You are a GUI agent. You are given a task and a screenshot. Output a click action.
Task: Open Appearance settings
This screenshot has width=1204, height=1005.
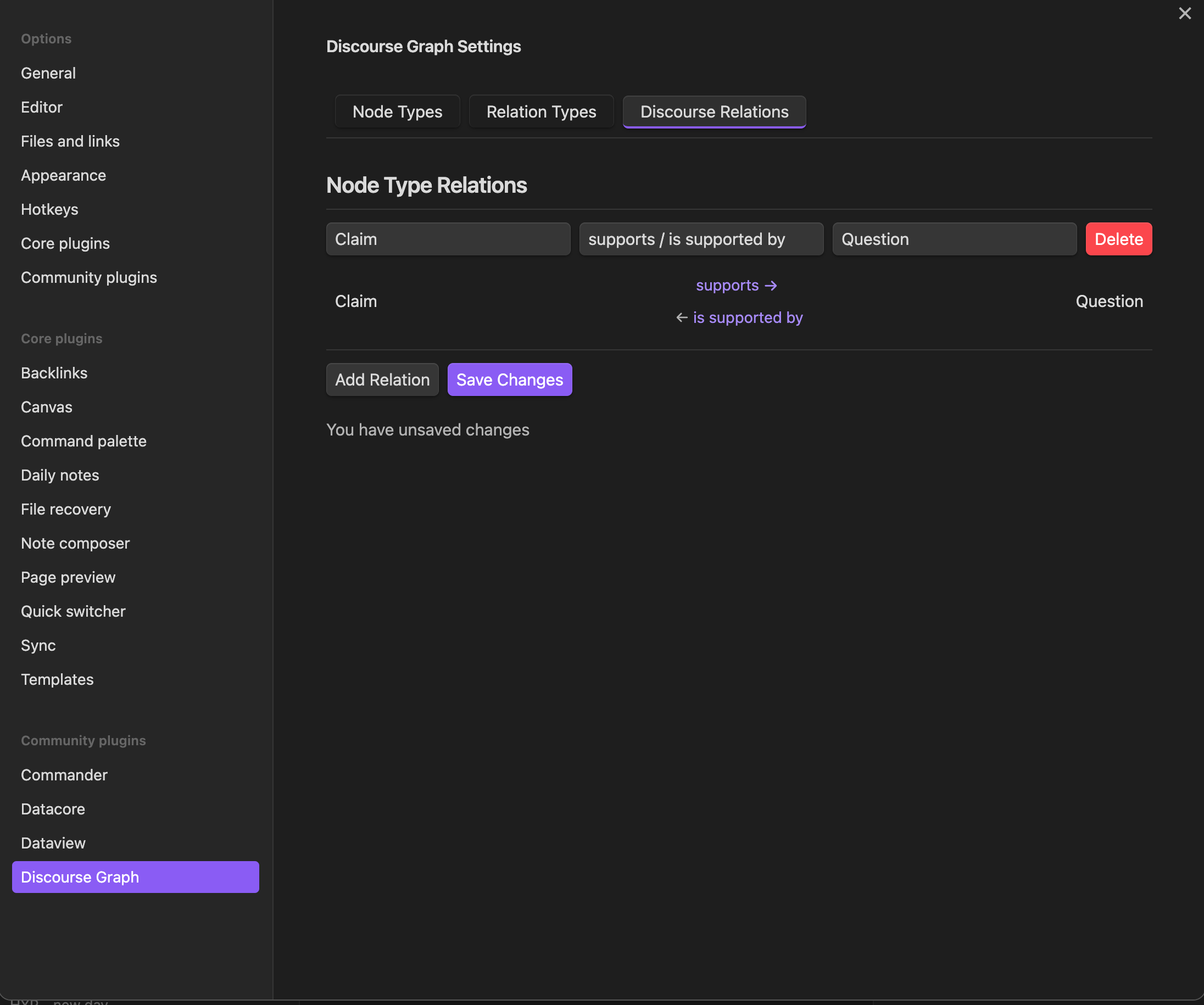pos(63,175)
